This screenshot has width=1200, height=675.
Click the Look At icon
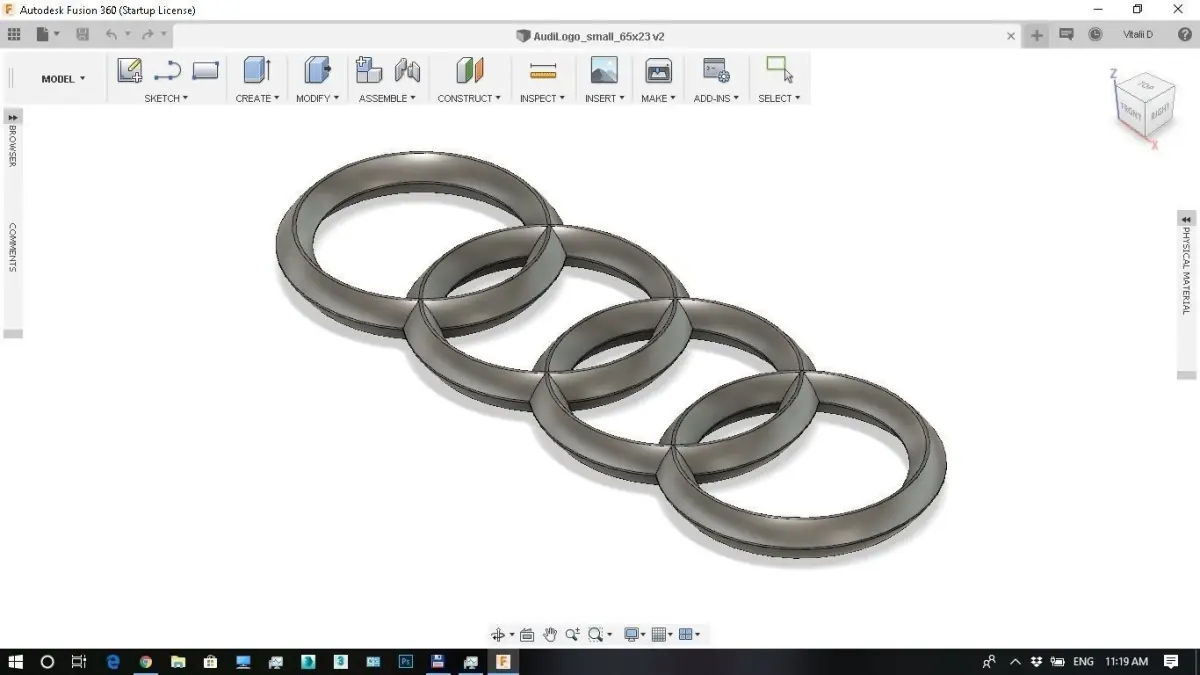tap(527, 635)
